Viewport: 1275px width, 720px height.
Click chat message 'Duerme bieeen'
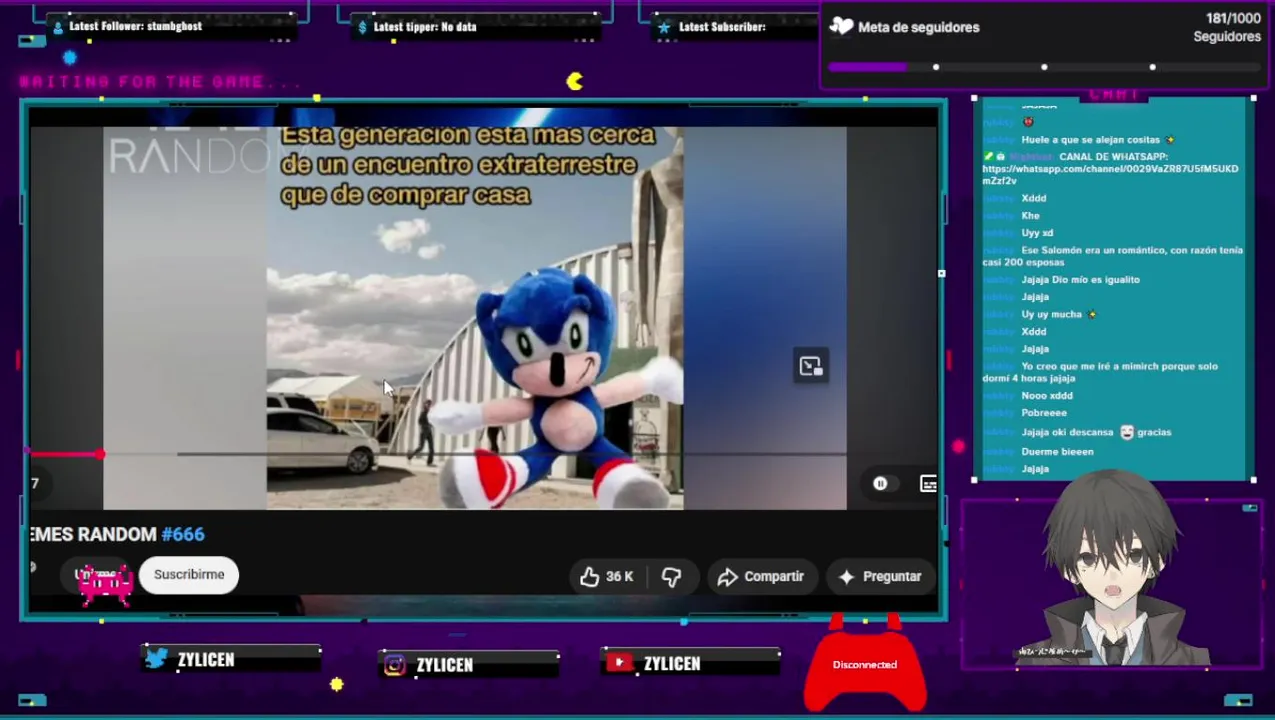(x=1057, y=452)
